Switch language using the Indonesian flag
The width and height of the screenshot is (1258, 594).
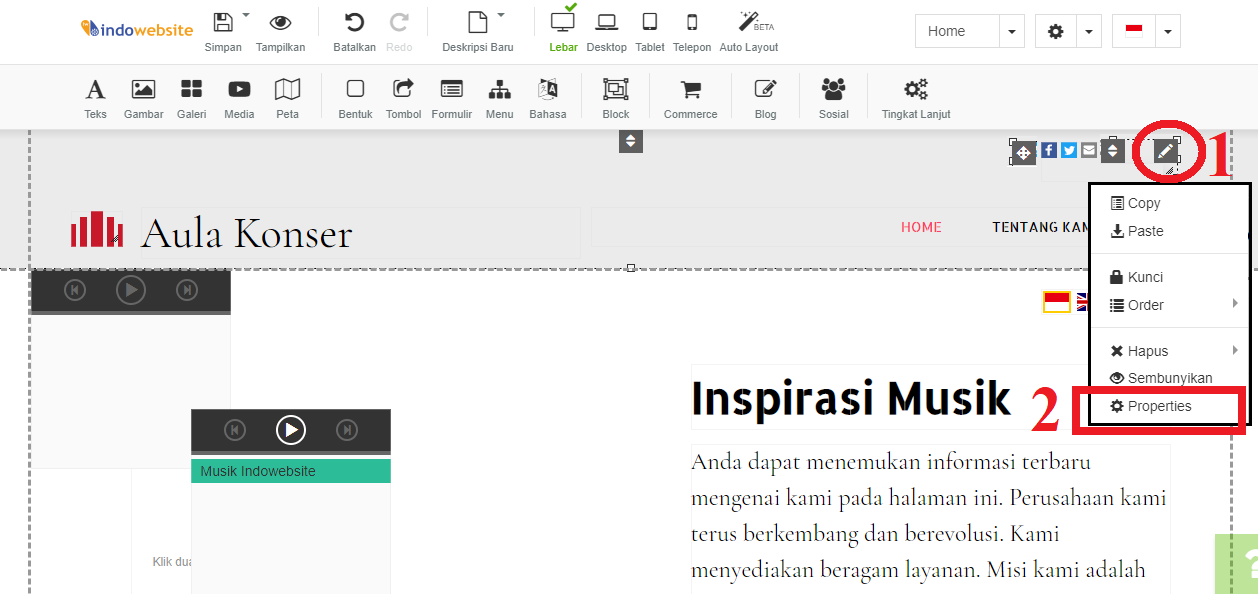[1133, 31]
